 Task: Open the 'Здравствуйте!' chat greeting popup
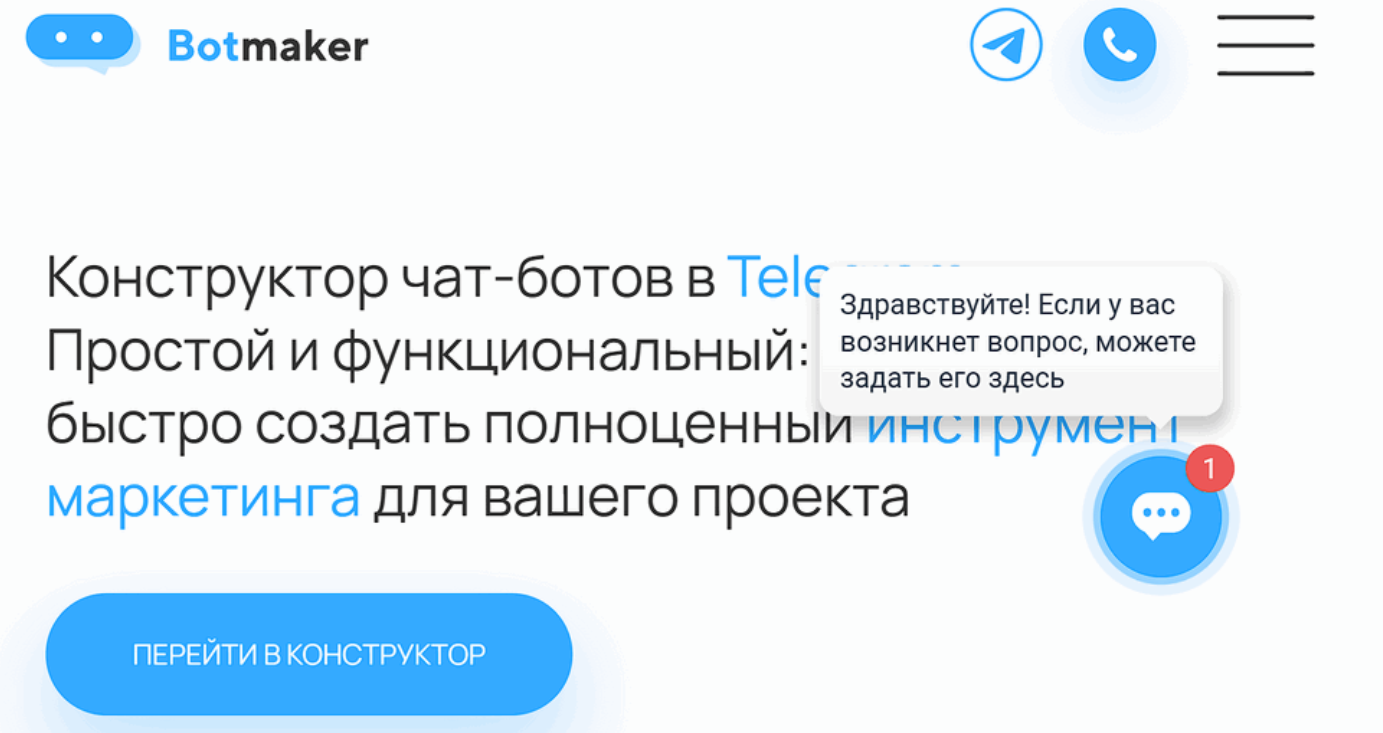[x=1021, y=341]
